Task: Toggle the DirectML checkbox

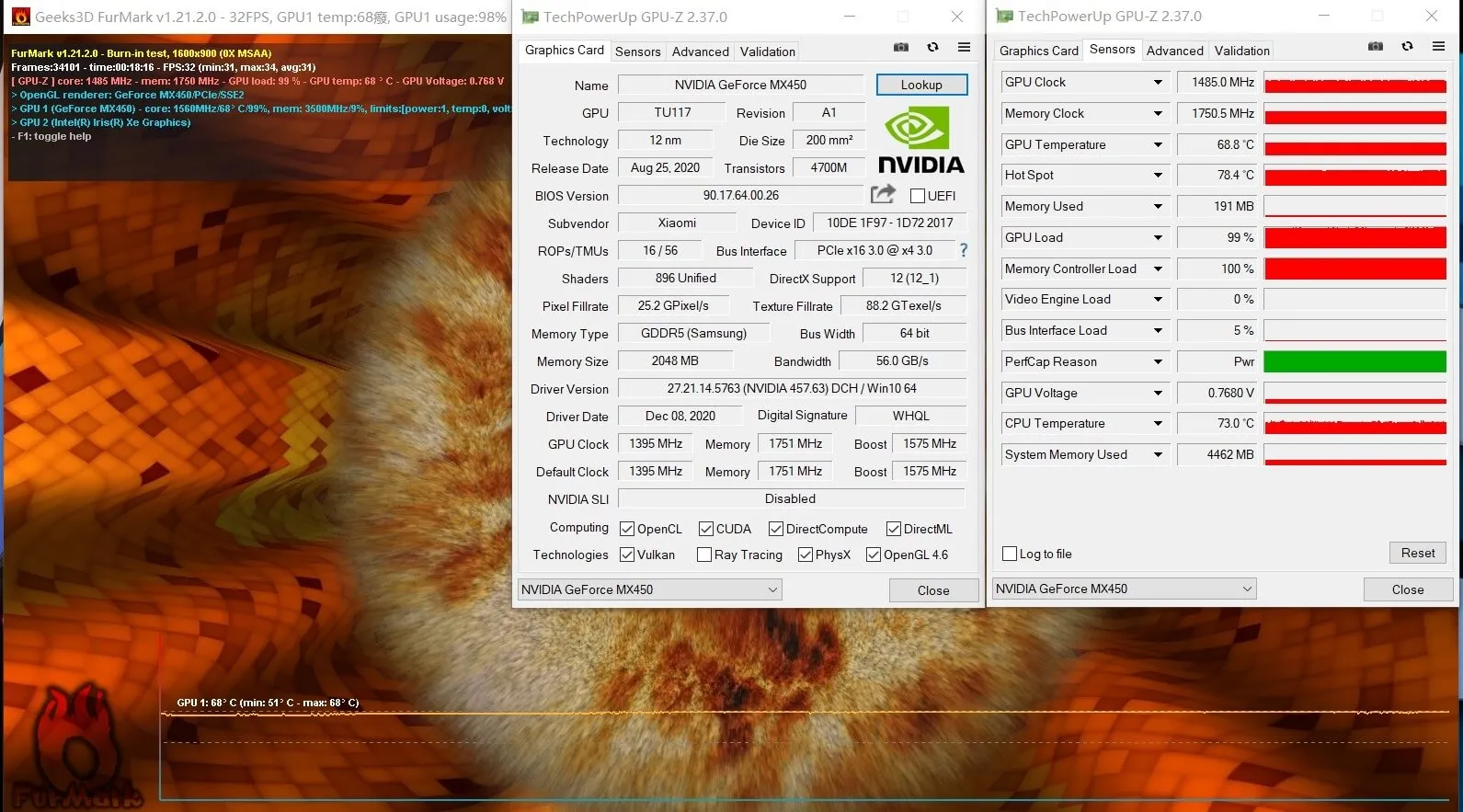Action: (x=894, y=529)
